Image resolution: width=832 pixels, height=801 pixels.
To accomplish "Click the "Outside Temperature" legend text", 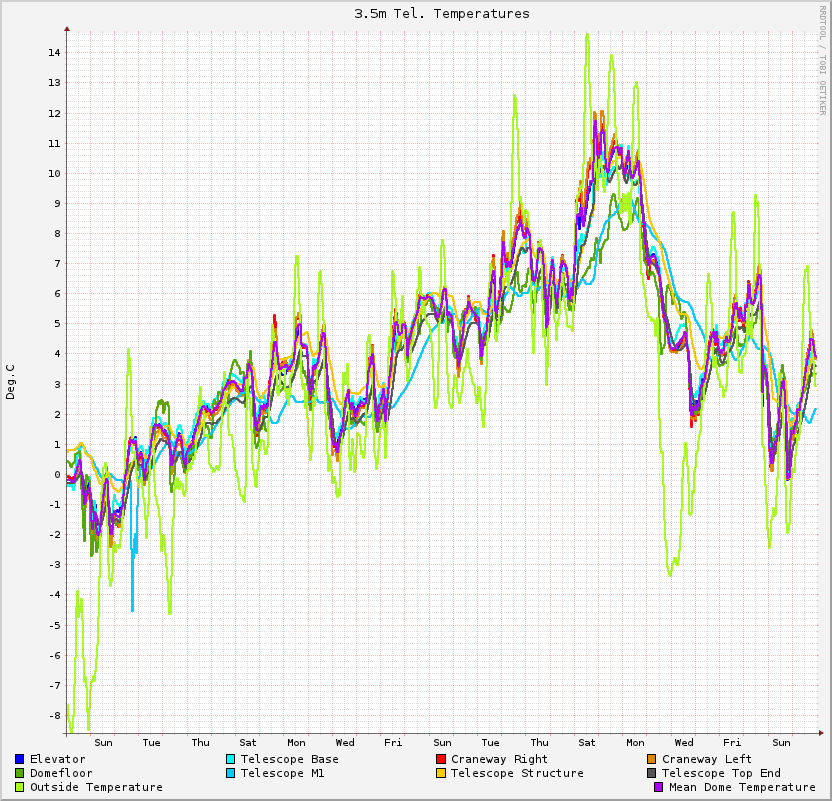I will pos(96,787).
